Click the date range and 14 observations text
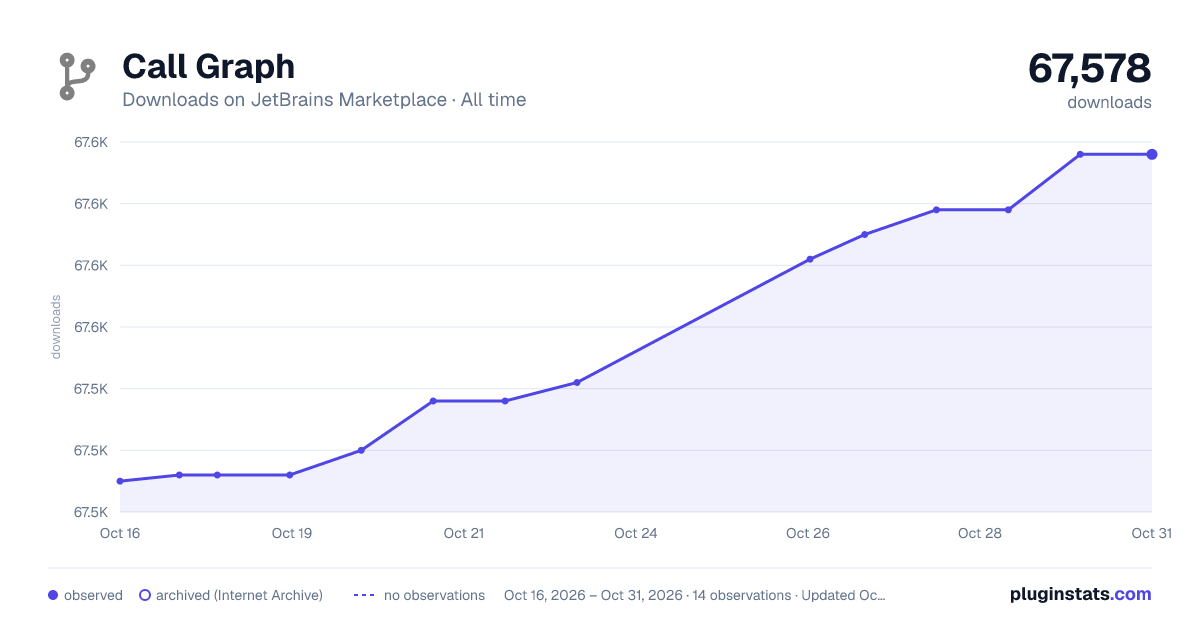1200x630 pixels. [695, 595]
